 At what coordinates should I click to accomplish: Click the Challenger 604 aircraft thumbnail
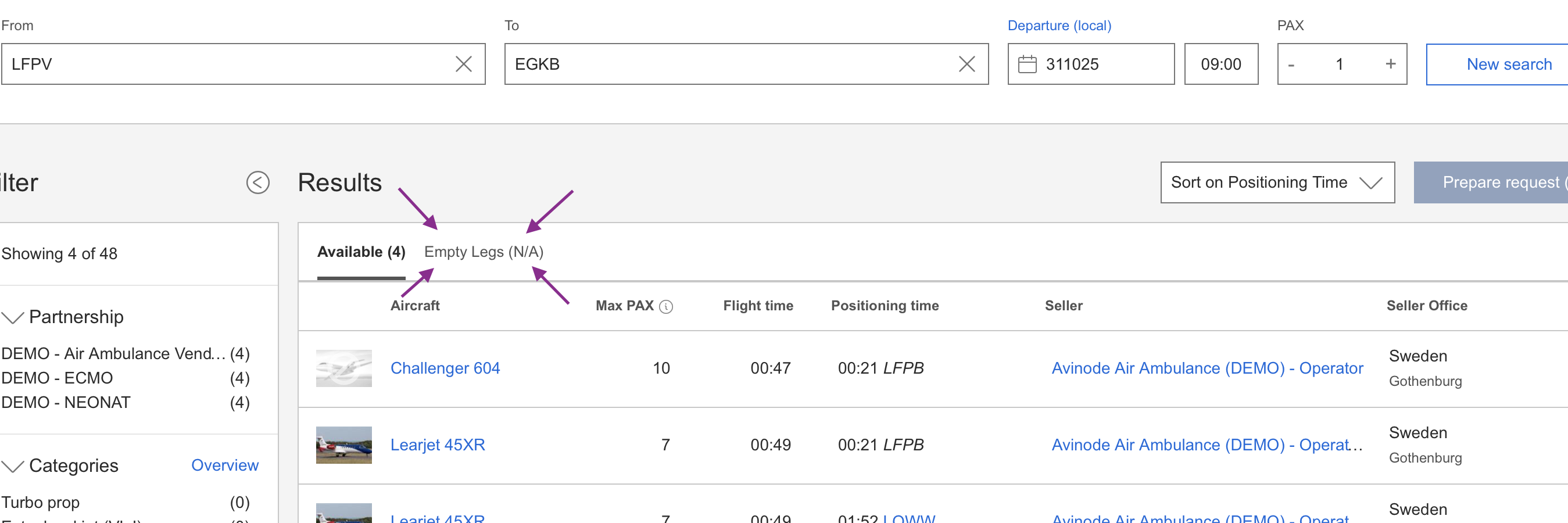tap(343, 368)
